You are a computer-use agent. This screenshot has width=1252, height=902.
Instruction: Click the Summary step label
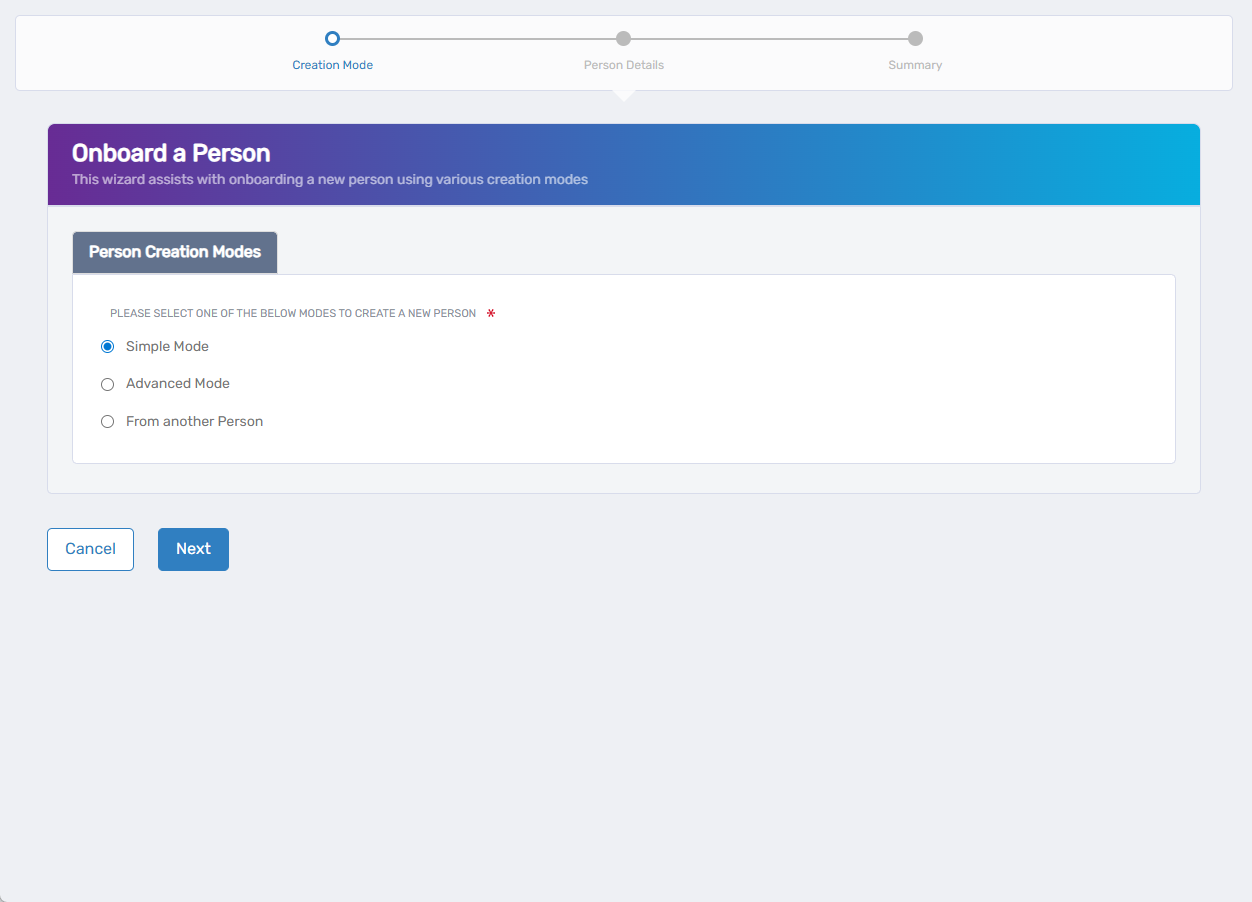click(x=914, y=64)
